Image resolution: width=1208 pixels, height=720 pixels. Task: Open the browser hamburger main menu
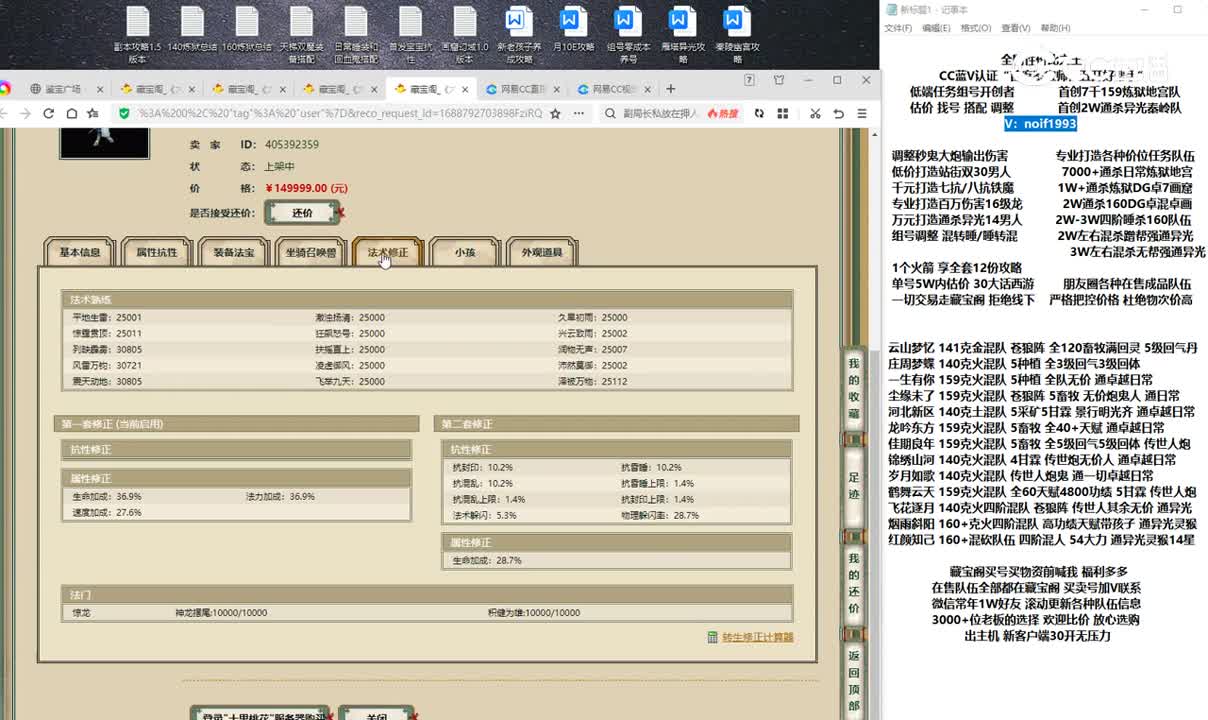pyautogui.click(x=864, y=114)
